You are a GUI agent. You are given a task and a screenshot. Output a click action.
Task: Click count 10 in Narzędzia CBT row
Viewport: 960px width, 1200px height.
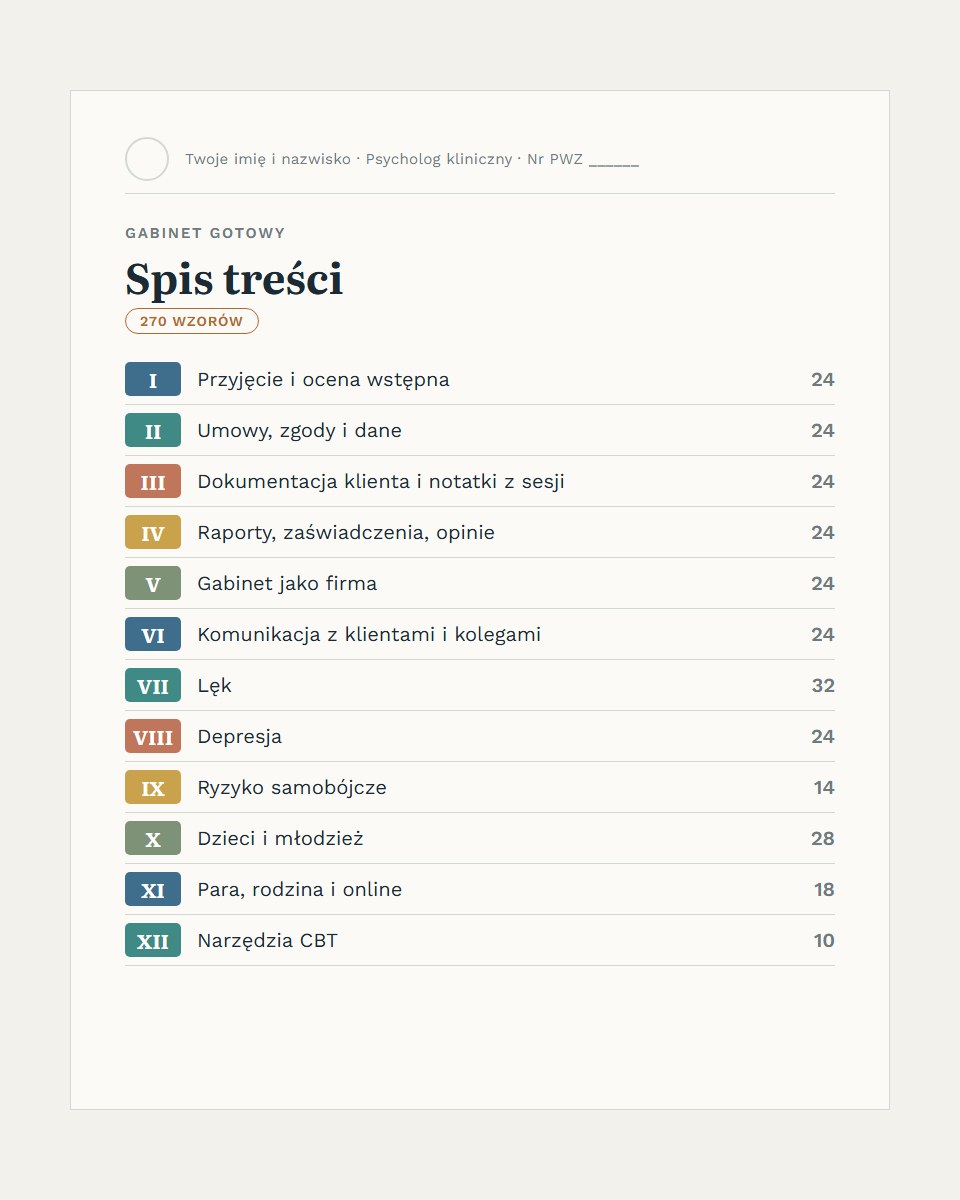click(824, 940)
